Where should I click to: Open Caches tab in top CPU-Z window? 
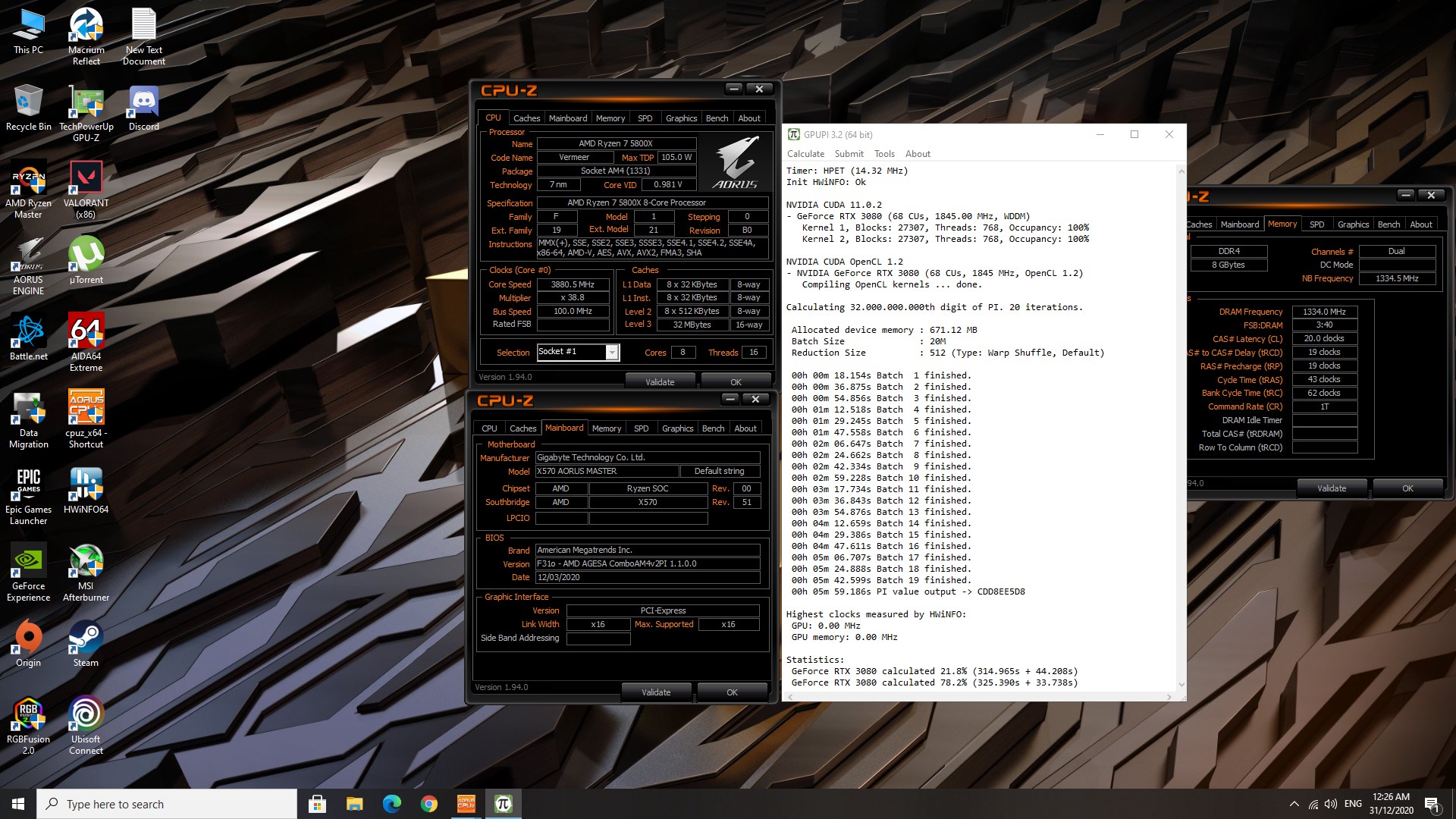[x=526, y=118]
